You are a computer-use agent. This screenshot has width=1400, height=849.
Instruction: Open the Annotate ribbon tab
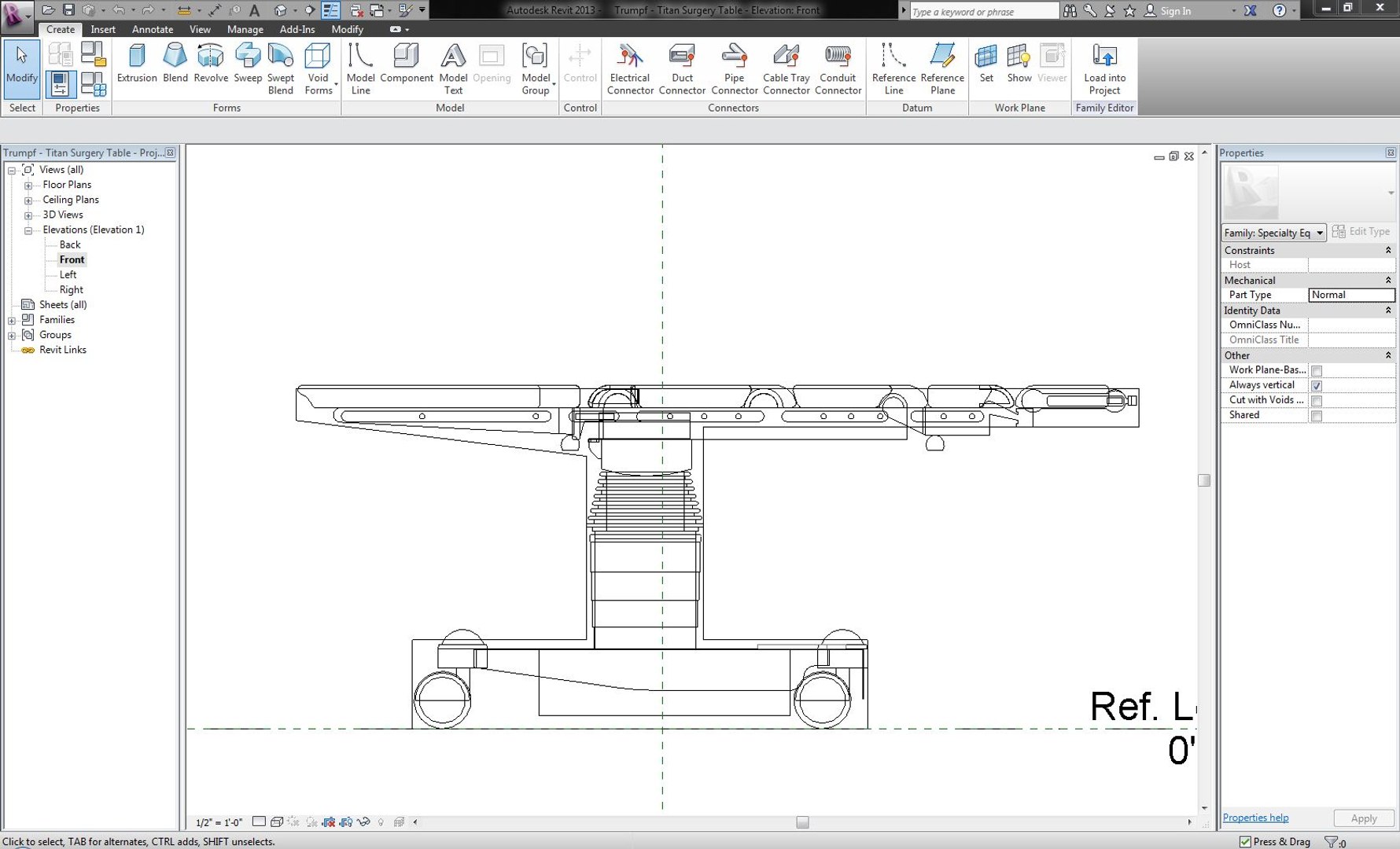point(153,29)
